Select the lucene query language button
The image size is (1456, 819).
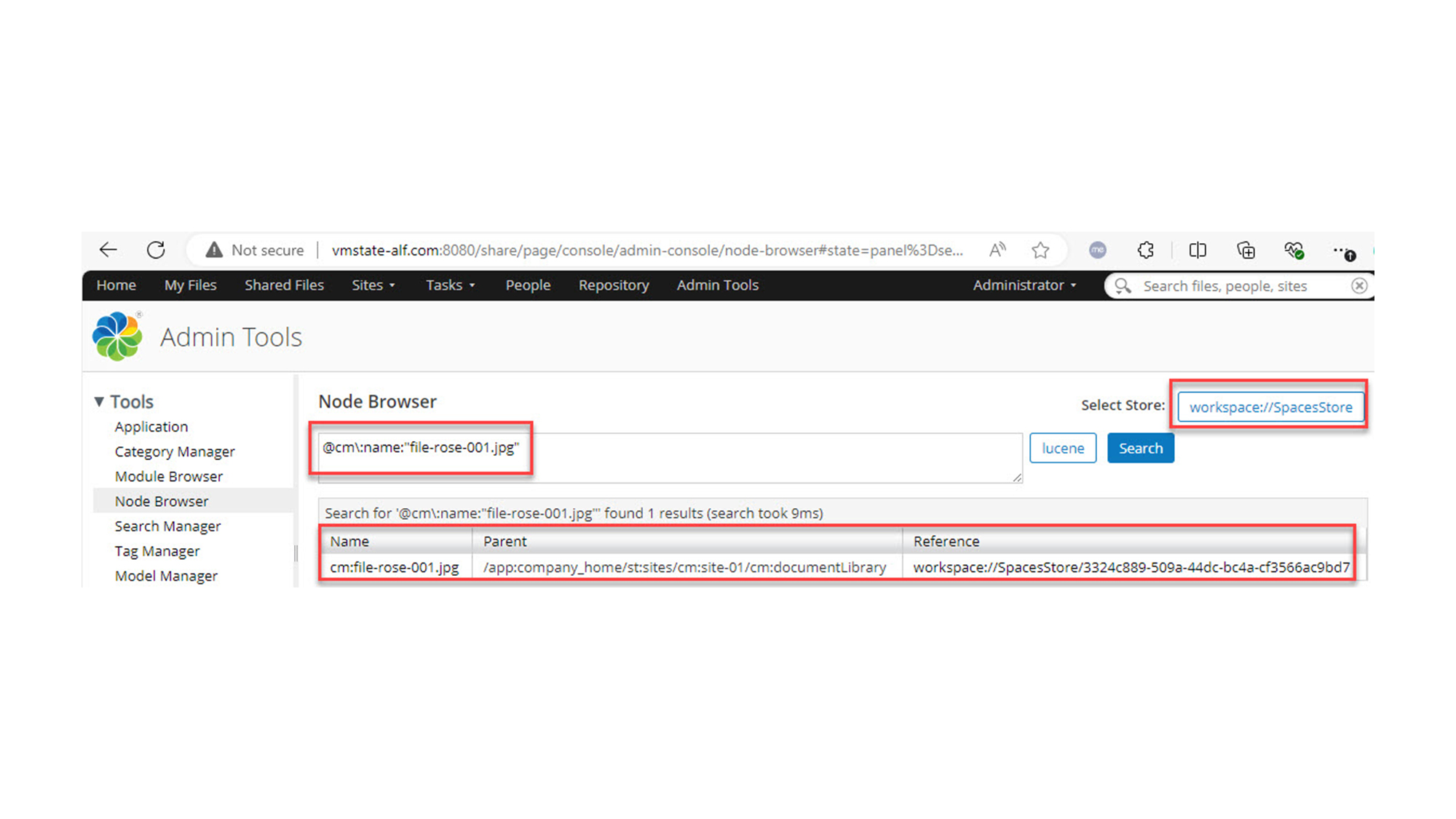pos(1062,448)
